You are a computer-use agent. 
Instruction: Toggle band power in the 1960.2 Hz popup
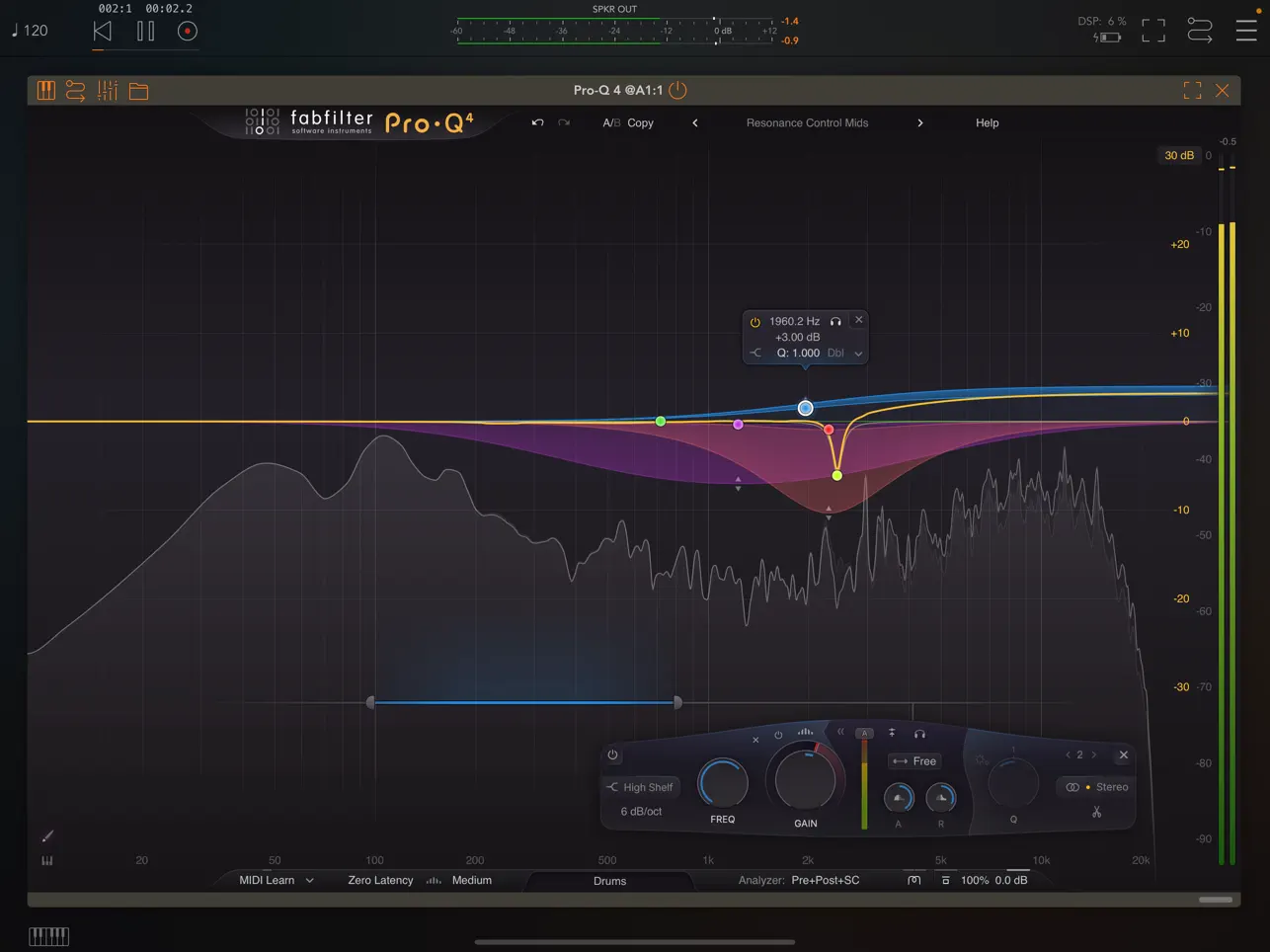tap(754, 321)
